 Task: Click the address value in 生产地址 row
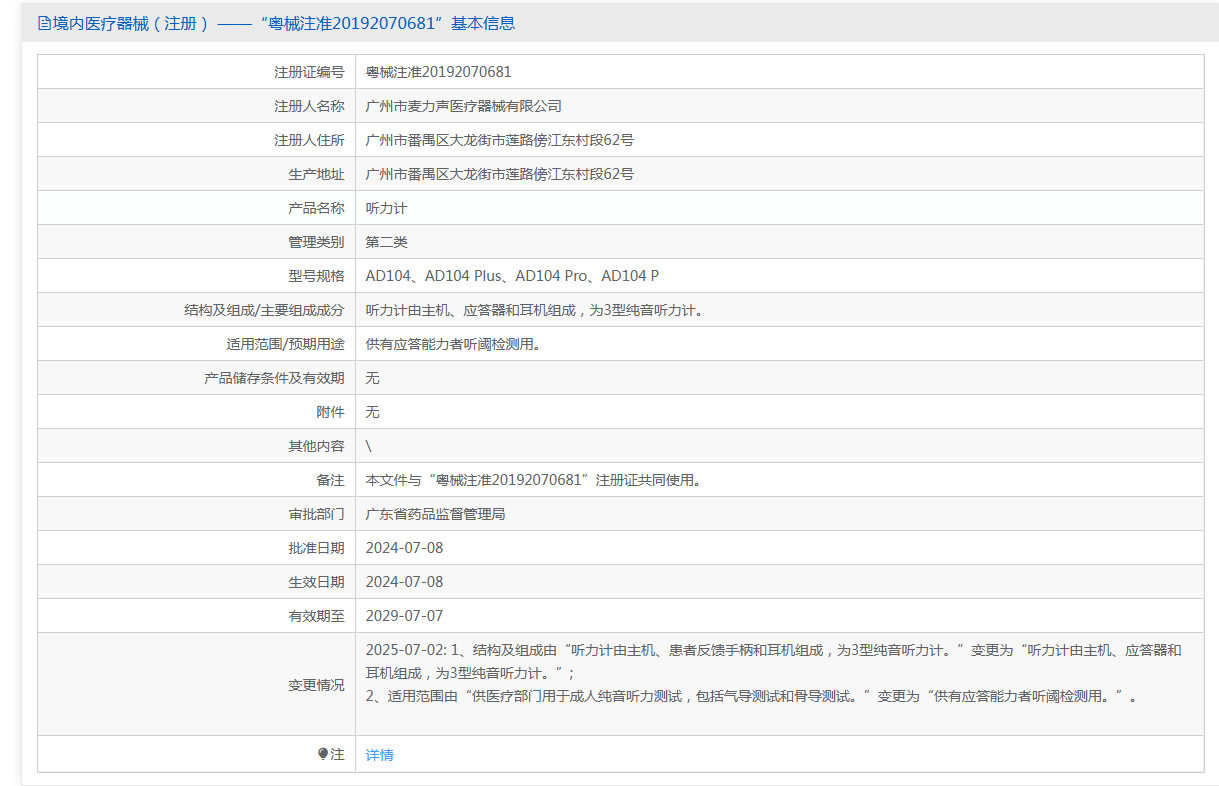pyautogui.click(x=500, y=174)
